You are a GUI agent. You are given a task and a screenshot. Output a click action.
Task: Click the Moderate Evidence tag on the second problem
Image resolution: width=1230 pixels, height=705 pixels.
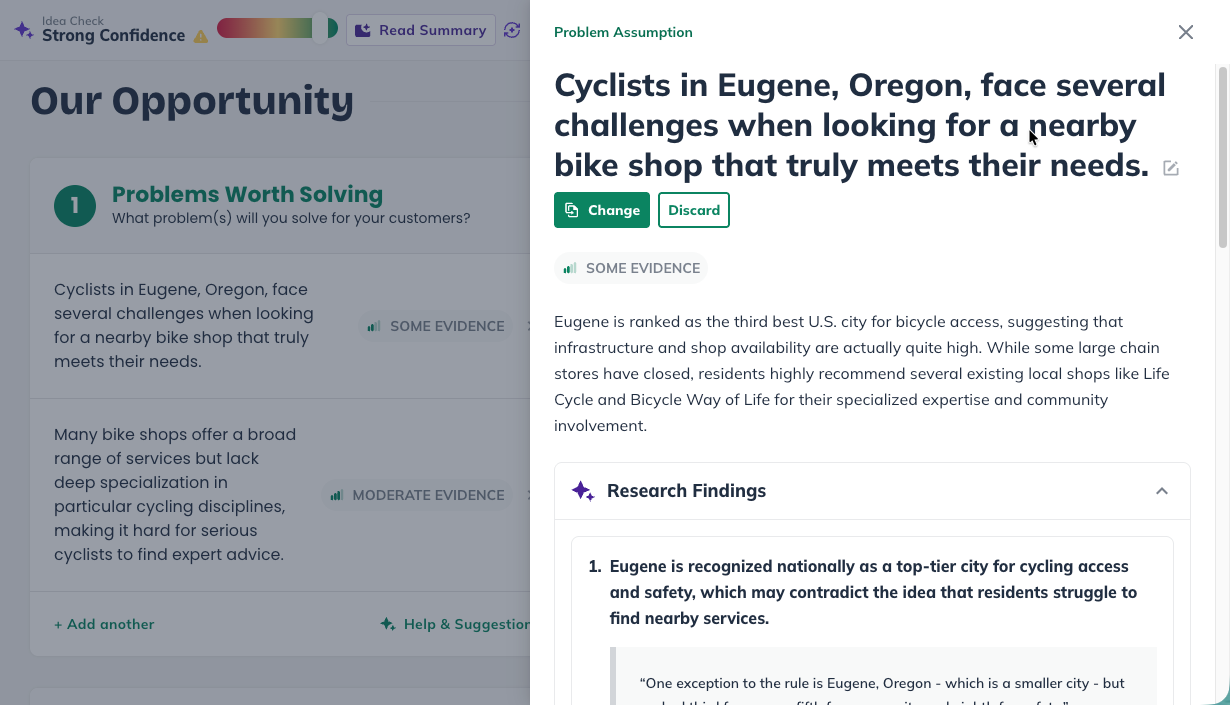418,495
